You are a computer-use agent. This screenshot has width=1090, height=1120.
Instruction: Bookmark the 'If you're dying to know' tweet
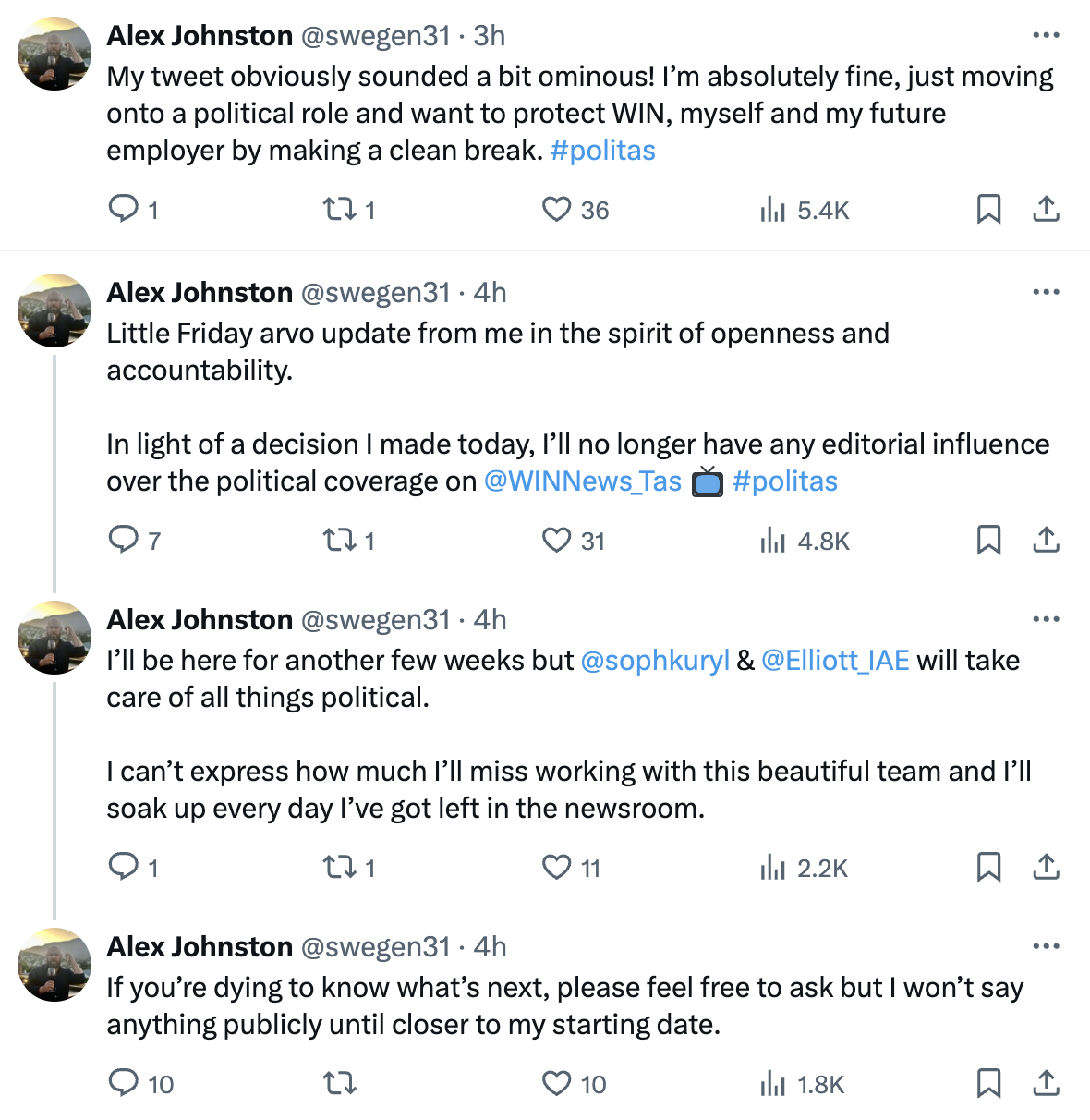point(988,1083)
